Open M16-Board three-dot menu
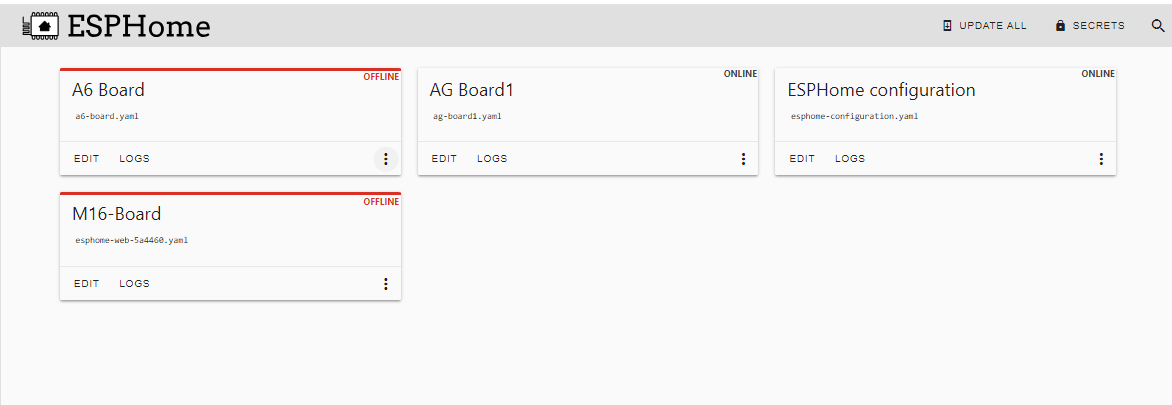This screenshot has height=405, width=1172. 386,284
